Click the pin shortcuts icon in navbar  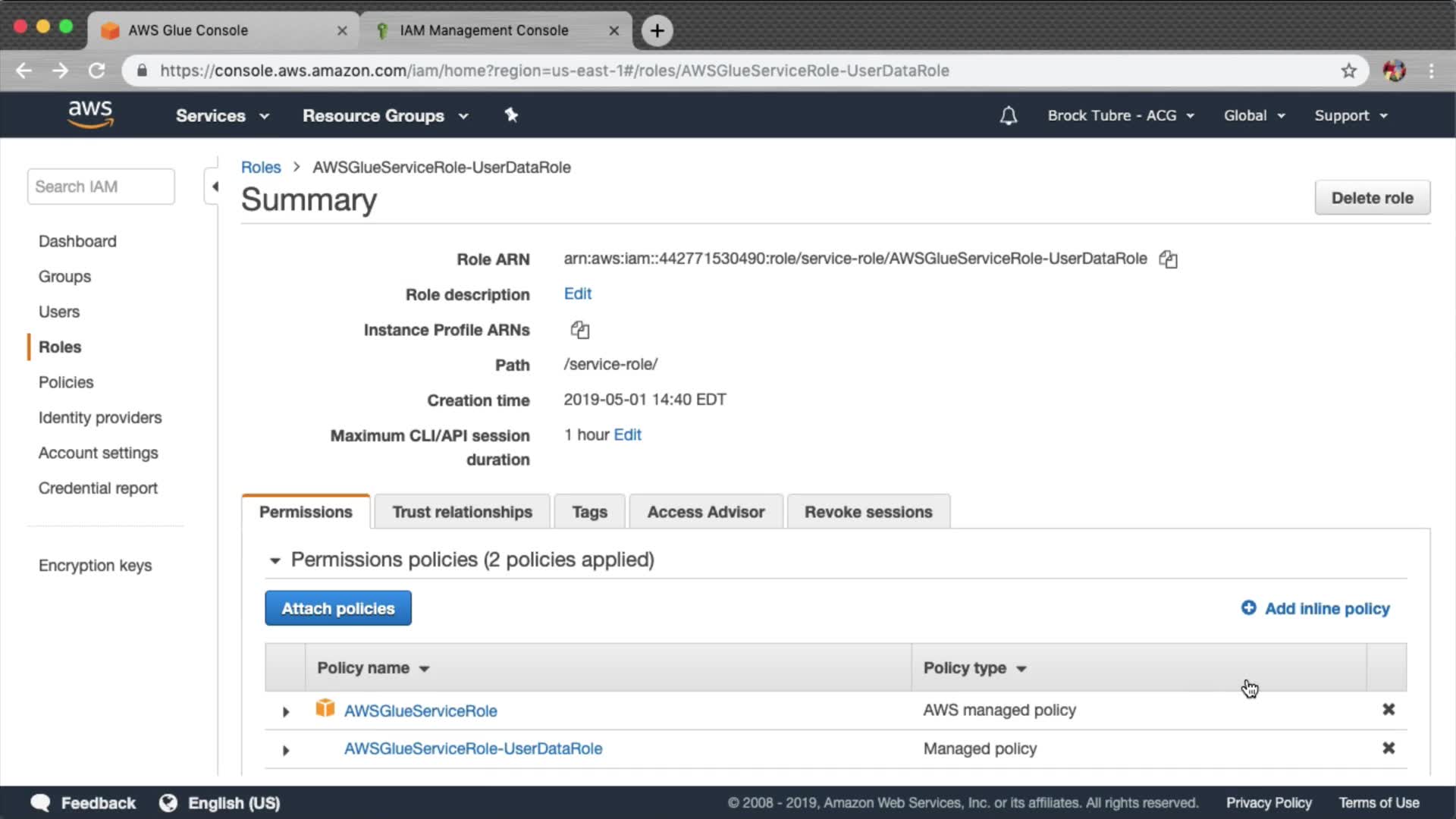tap(511, 115)
